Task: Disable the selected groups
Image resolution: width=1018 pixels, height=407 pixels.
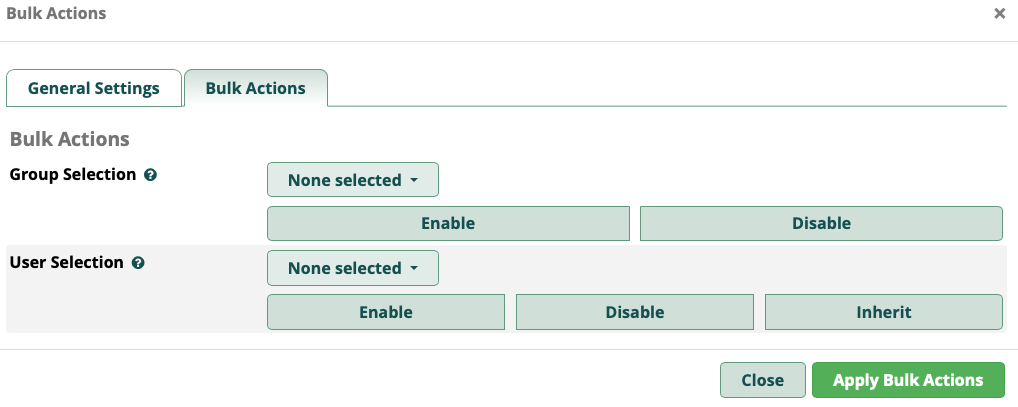Action: (821, 223)
